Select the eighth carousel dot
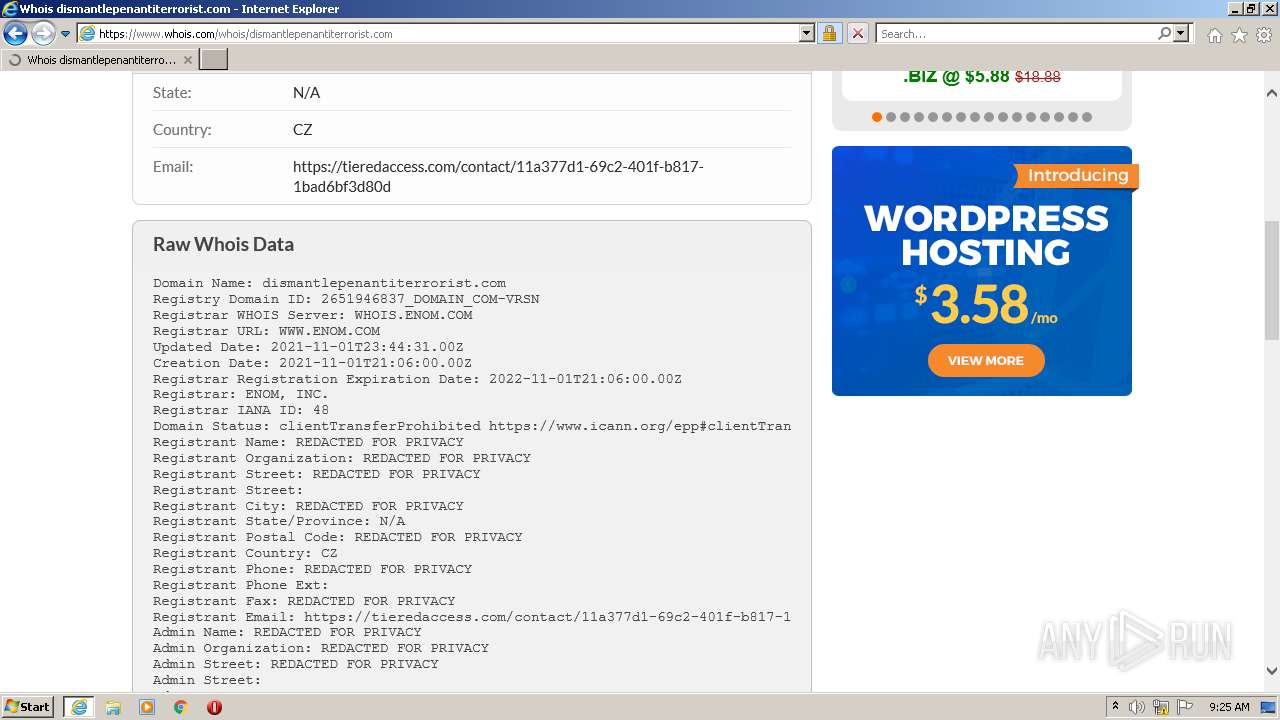 click(975, 117)
